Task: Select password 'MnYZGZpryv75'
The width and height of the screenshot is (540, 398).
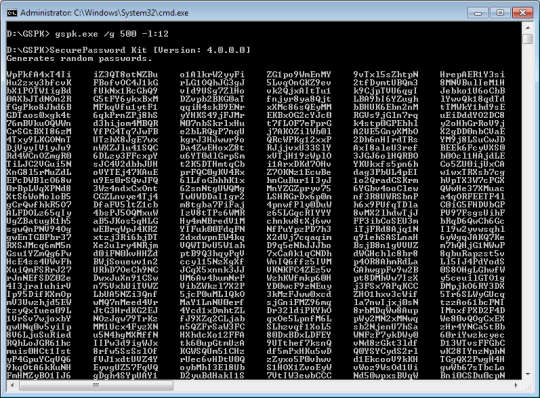Action: coord(299,188)
